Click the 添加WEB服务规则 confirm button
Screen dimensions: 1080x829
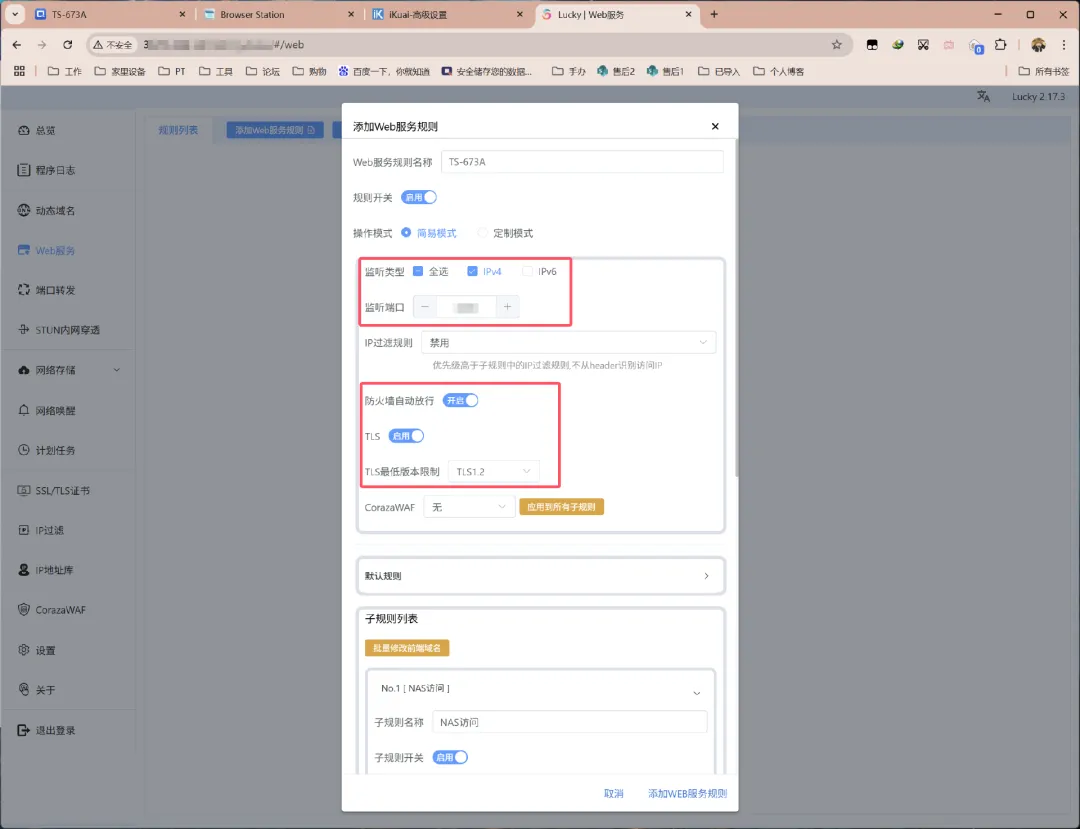(687, 793)
